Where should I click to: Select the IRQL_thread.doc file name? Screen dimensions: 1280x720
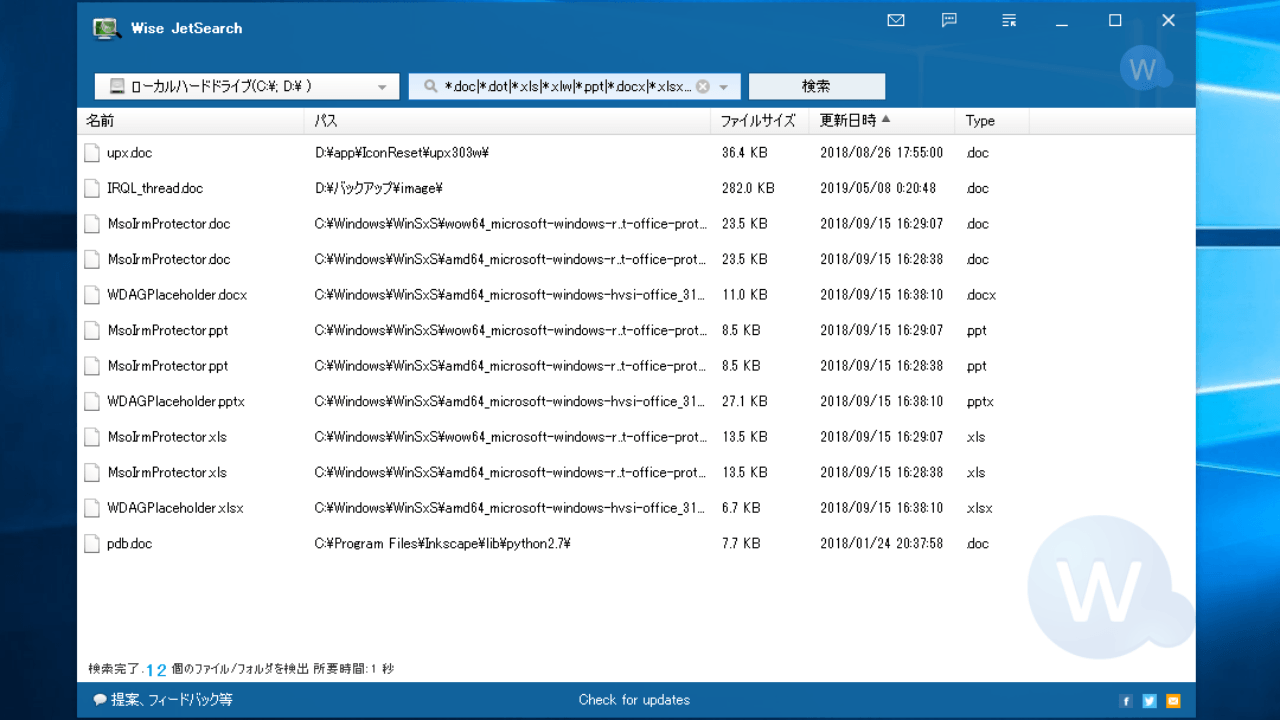[155, 188]
